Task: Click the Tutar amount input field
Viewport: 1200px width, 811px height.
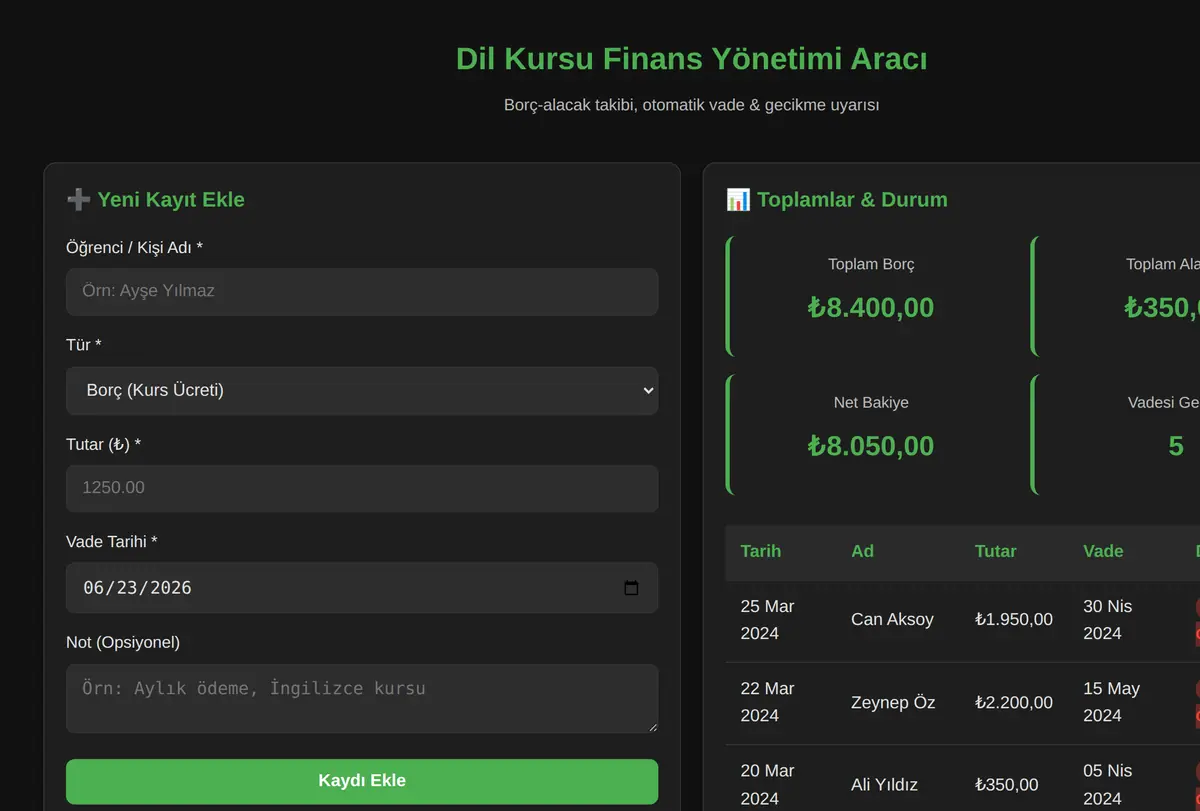Action: [x=362, y=488]
